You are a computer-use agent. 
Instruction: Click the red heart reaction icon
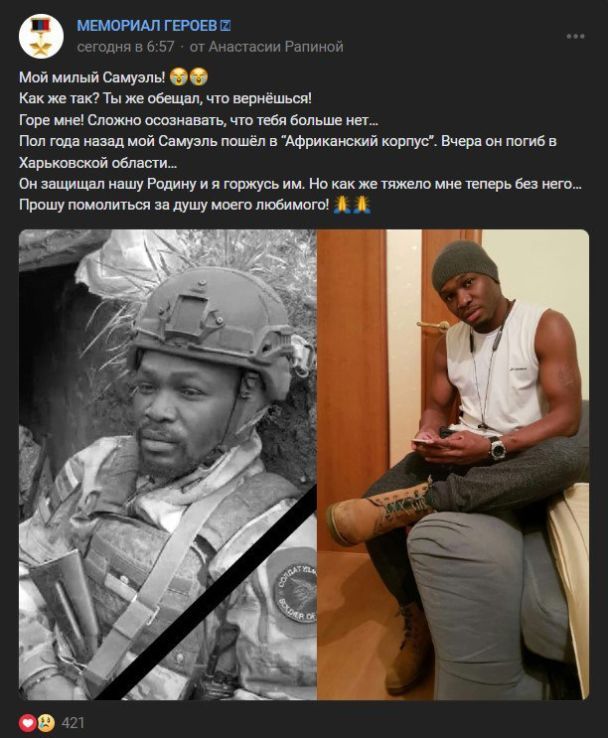tap(28, 722)
